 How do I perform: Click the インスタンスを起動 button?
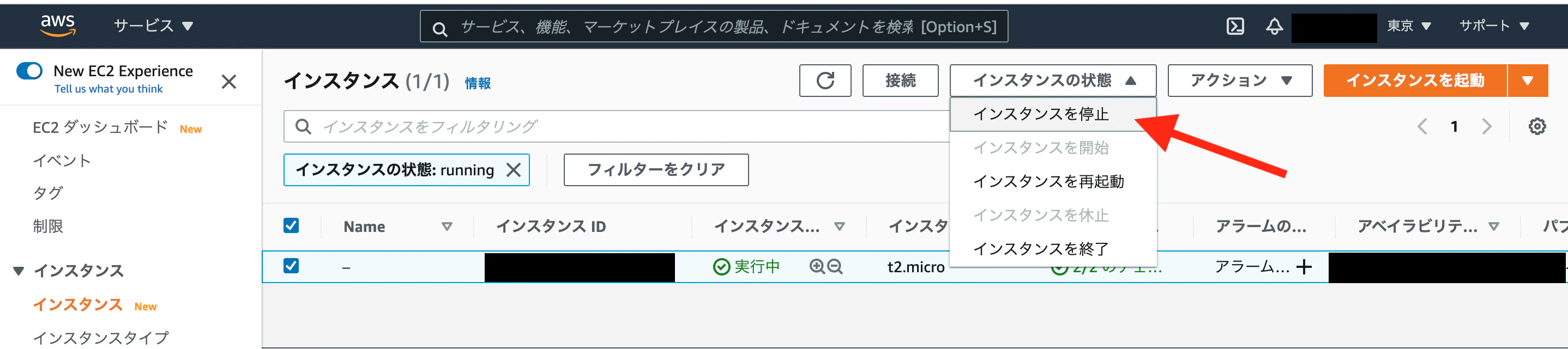[1415, 80]
